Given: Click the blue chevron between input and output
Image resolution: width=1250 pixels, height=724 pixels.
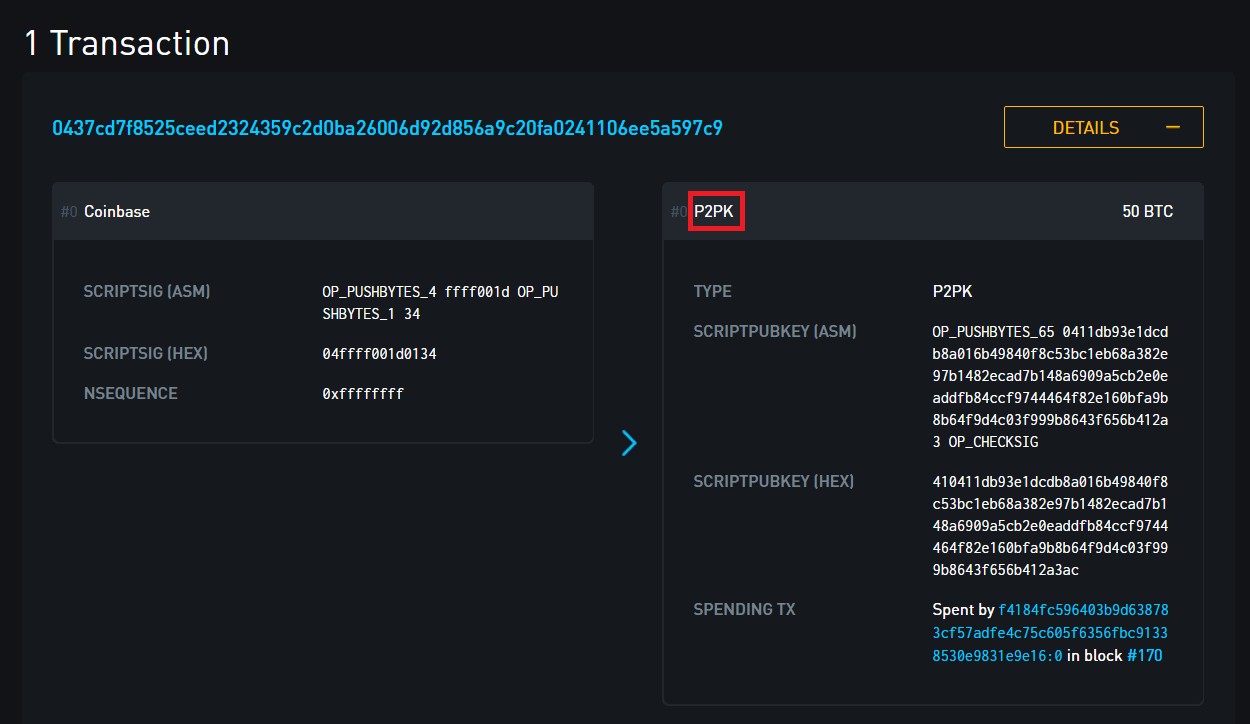Looking at the screenshot, I should click(x=629, y=442).
